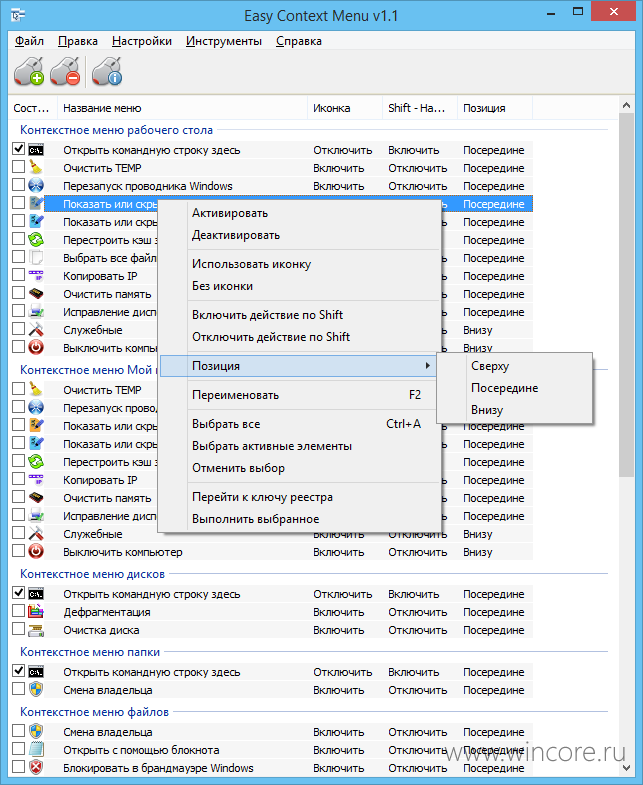Sort by the Позиция column header
The image size is (643, 785).
coord(495,108)
